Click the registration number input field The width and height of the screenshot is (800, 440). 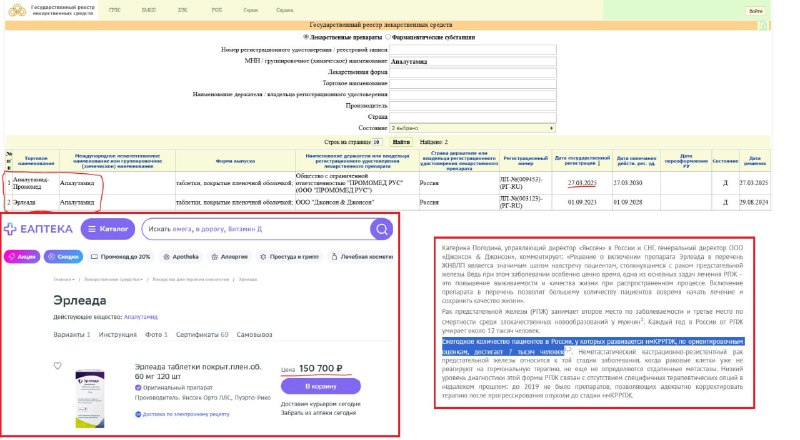click(x=472, y=50)
